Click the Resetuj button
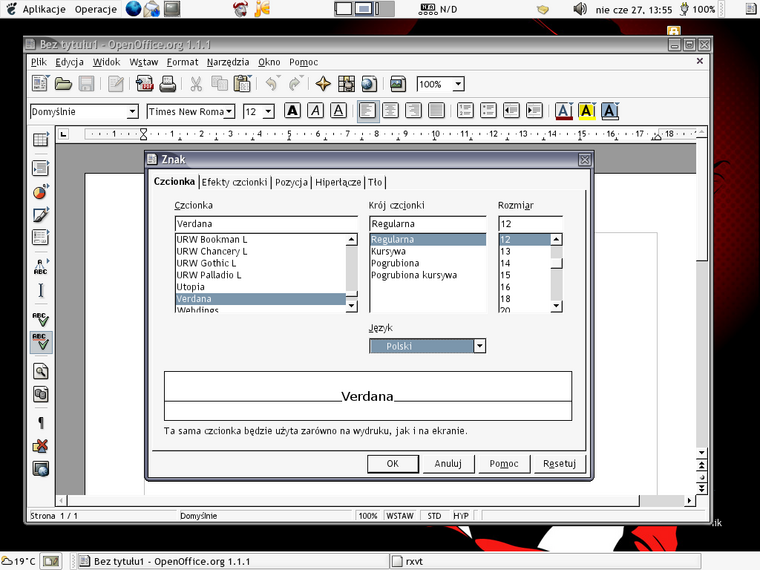This screenshot has width=760, height=570. click(x=560, y=463)
